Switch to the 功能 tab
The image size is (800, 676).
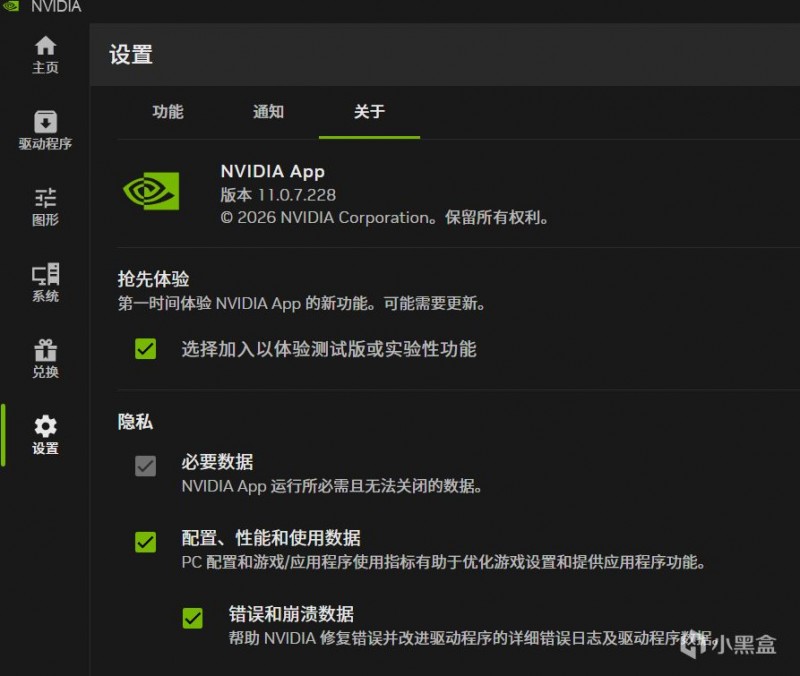pyautogui.click(x=168, y=113)
